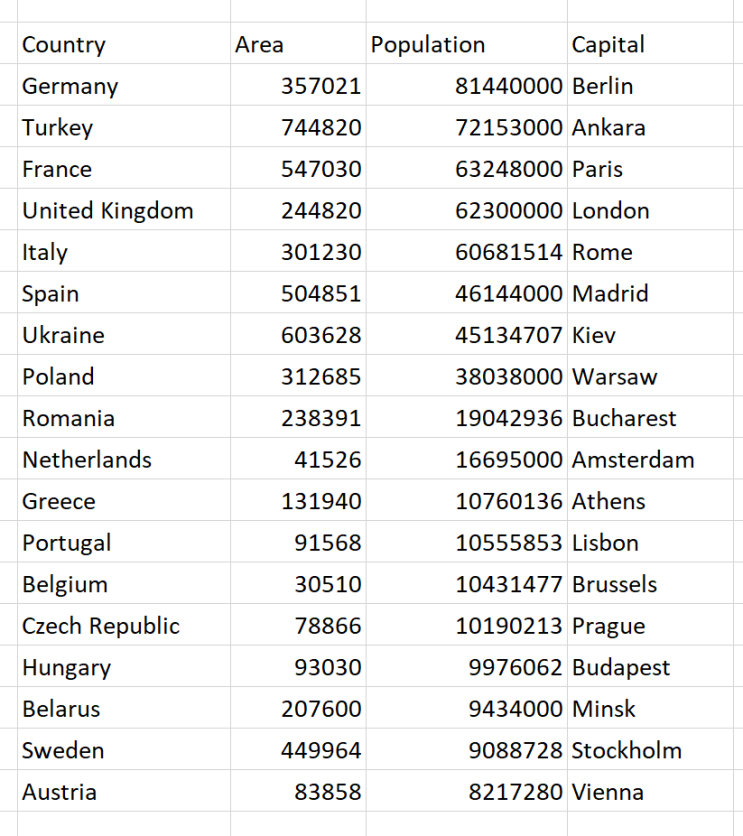Viewport: 743px width, 836px height.
Task: Select the Czech Republic cell
Action: pos(101,626)
